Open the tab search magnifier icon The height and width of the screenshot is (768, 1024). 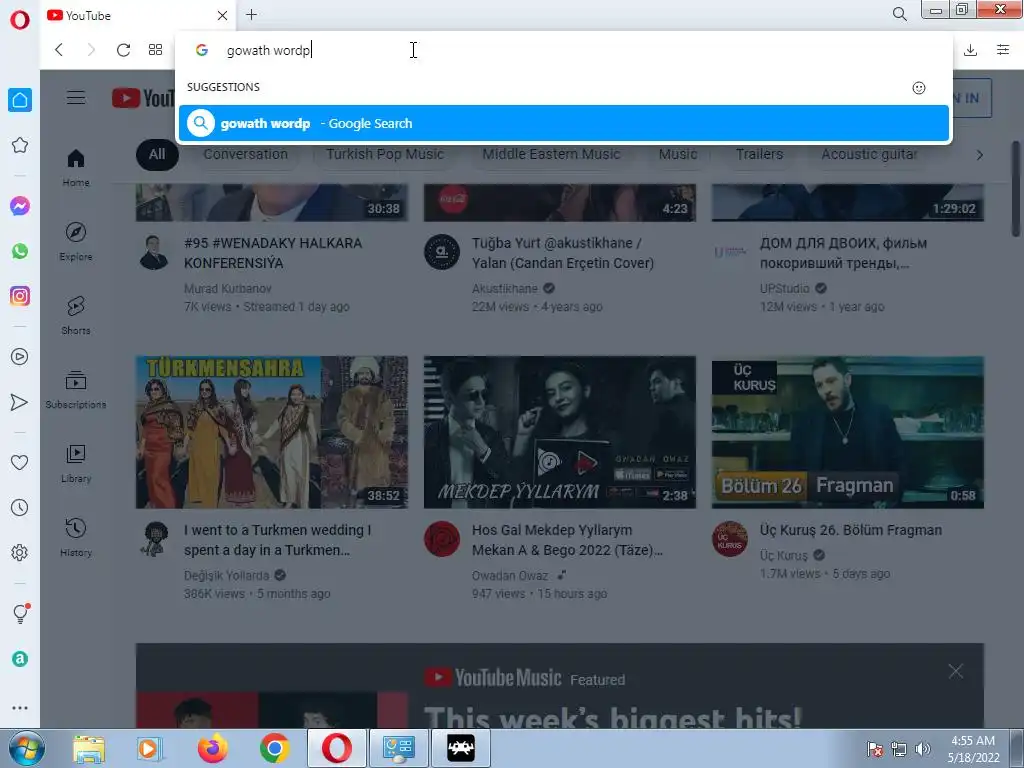899,14
